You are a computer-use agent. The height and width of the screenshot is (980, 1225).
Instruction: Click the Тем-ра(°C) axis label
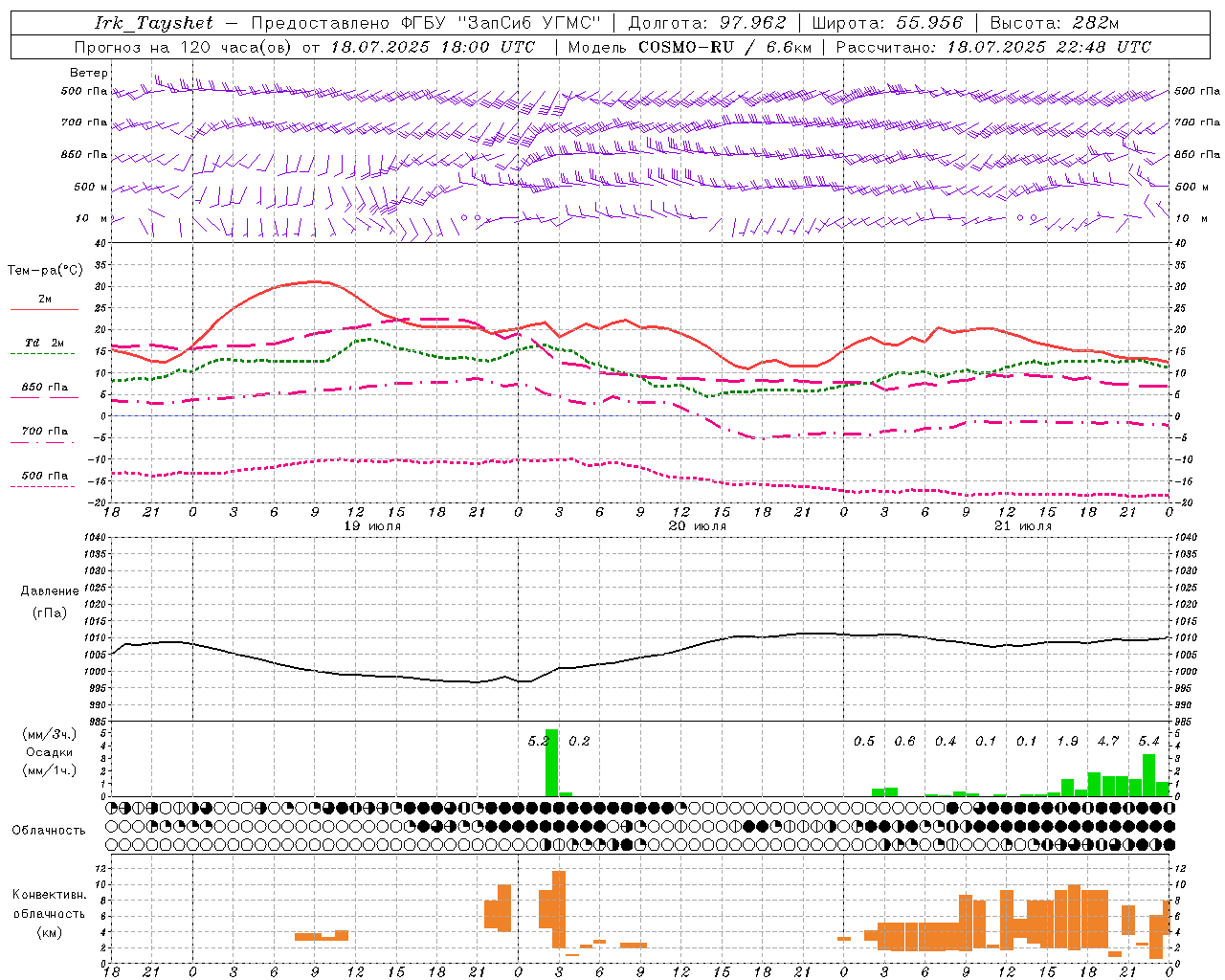click(x=45, y=271)
